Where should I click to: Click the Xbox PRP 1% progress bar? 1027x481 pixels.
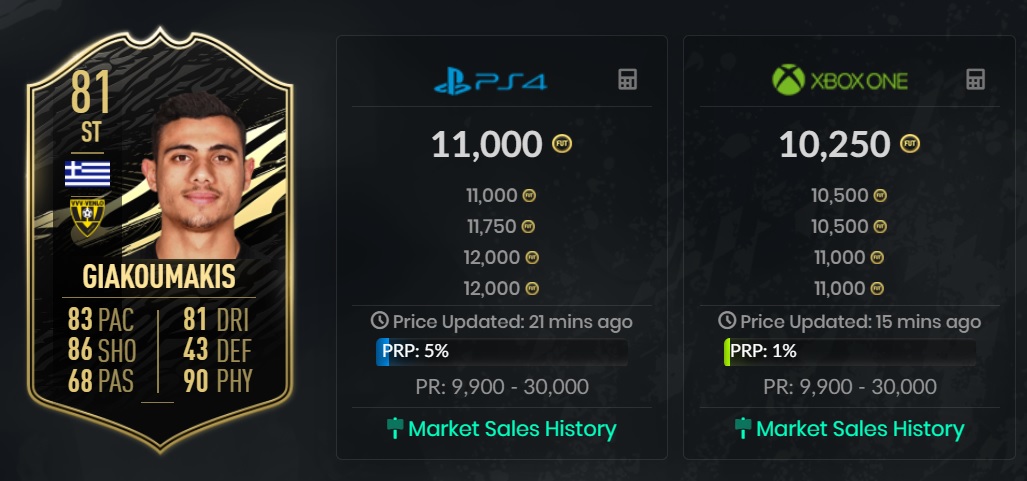(x=849, y=352)
